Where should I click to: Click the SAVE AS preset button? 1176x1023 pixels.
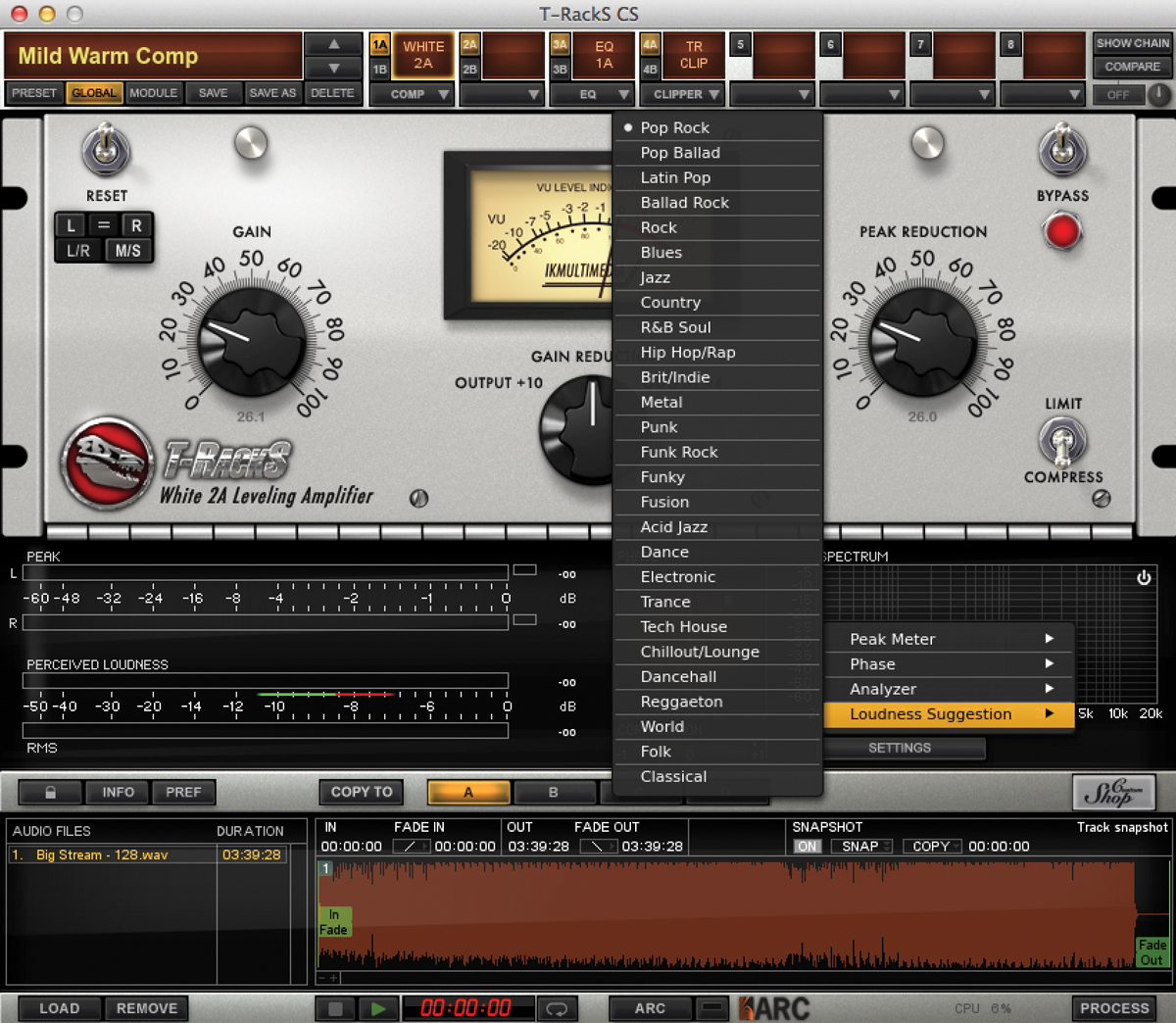272,93
